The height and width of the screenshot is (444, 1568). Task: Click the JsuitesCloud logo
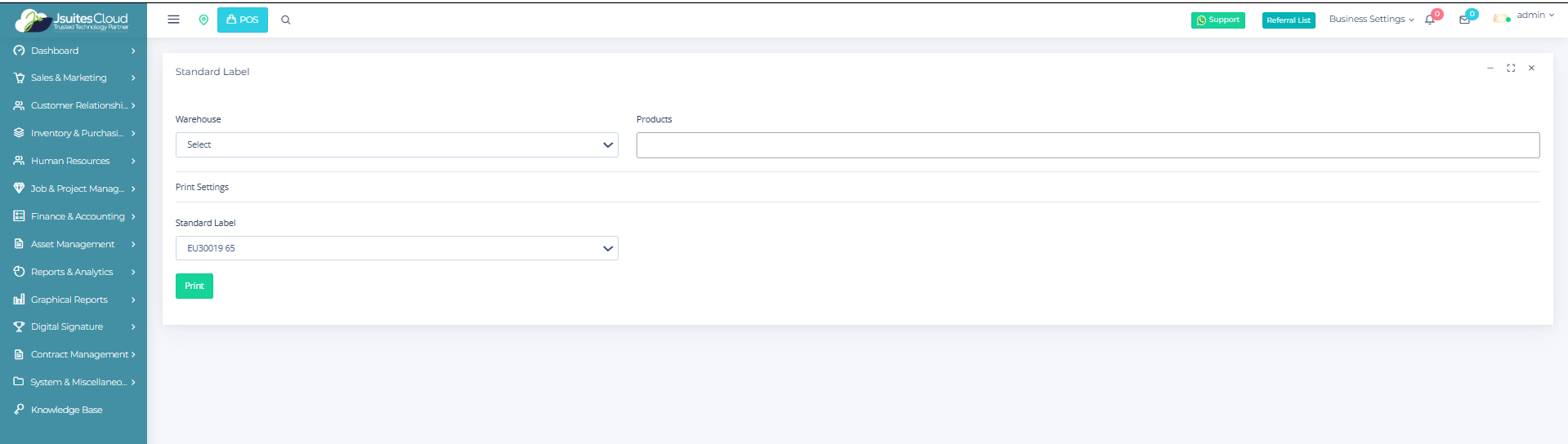click(x=73, y=20)
